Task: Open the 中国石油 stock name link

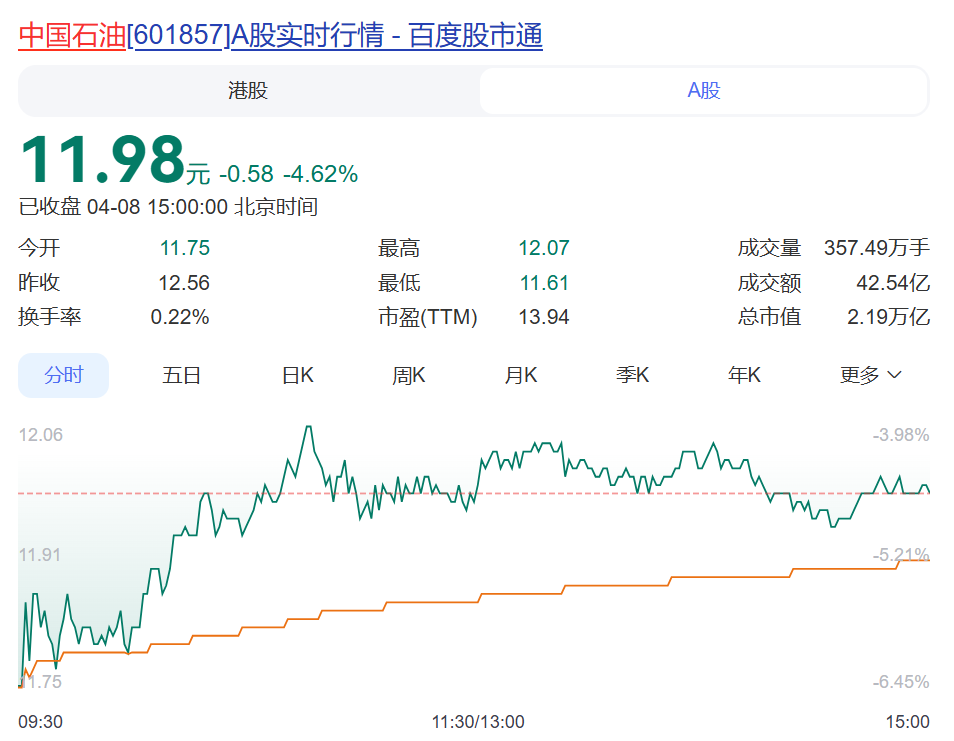Action: tap(73, 33)
